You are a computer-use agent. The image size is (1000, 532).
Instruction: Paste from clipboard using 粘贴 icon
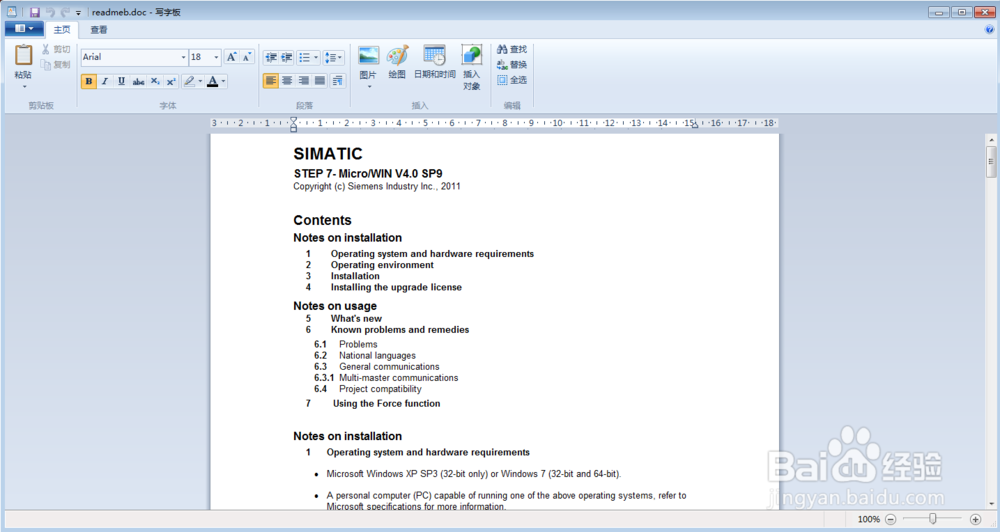[24, 56]
